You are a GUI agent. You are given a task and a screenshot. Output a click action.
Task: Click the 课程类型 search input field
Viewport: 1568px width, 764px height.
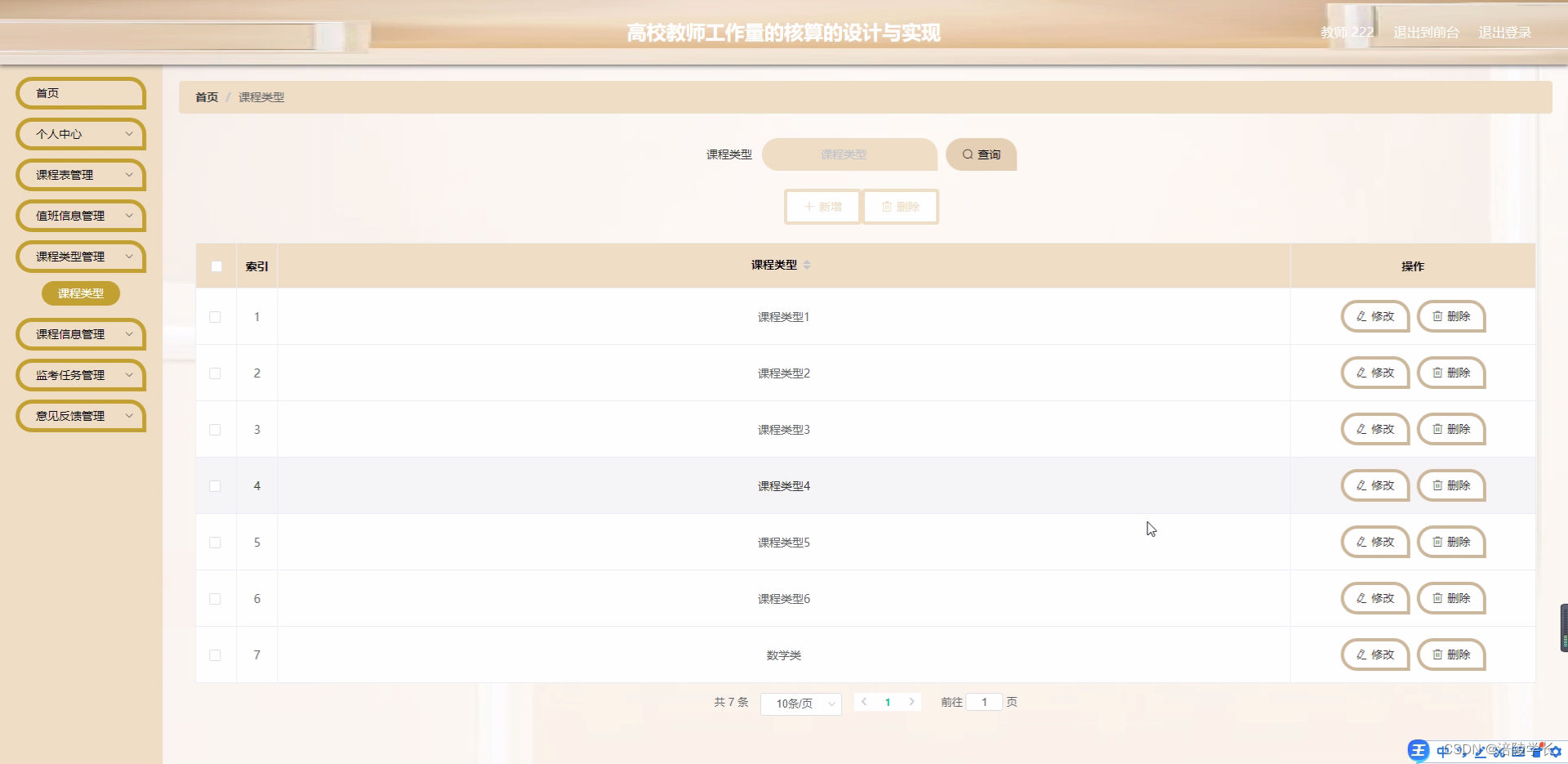tap(849, 154)
